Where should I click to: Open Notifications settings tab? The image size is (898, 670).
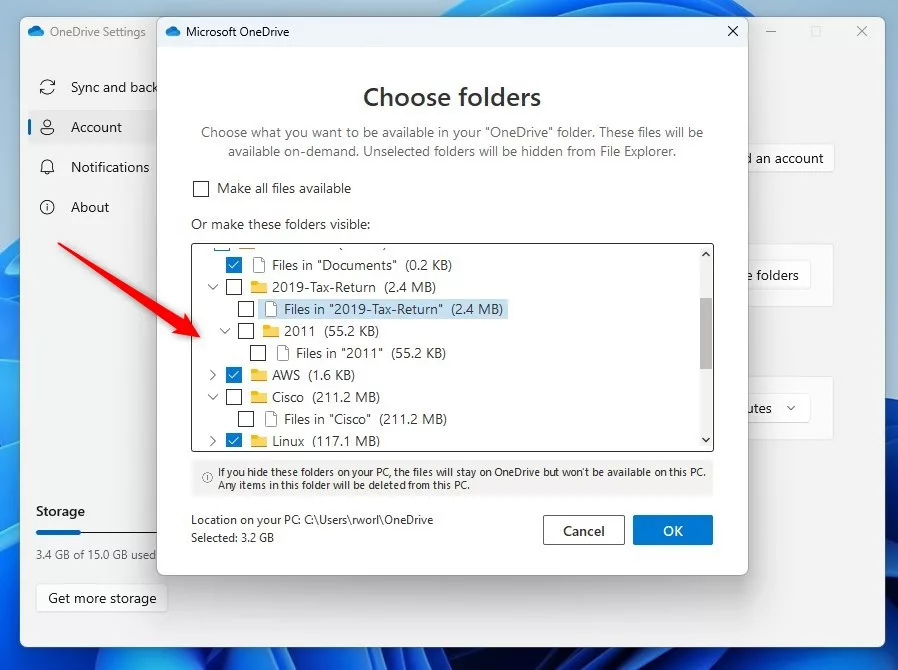[94, 167]
